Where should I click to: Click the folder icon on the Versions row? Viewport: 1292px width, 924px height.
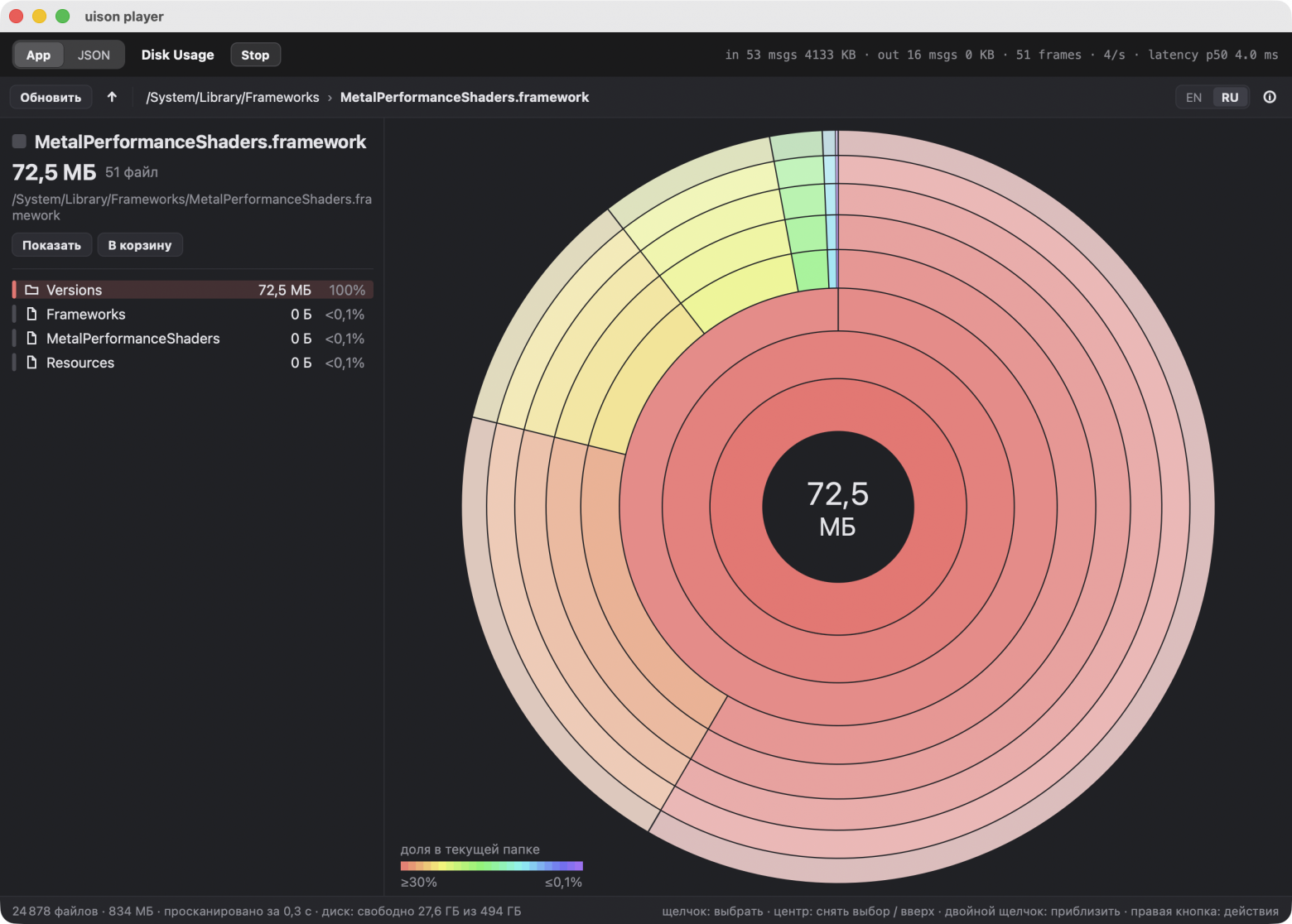click(31, 290)
